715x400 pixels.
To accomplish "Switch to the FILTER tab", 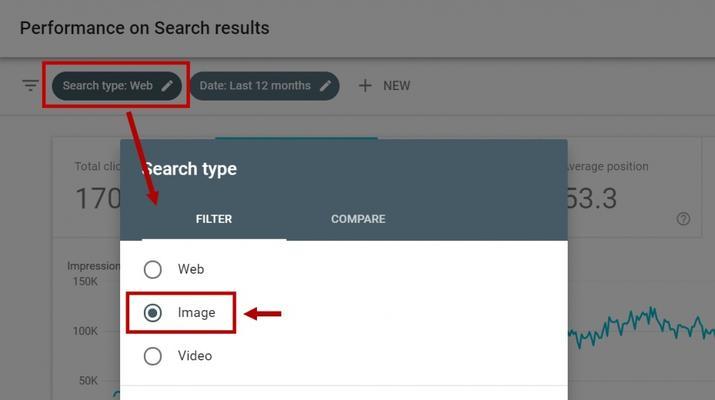I will click(214, 219).
